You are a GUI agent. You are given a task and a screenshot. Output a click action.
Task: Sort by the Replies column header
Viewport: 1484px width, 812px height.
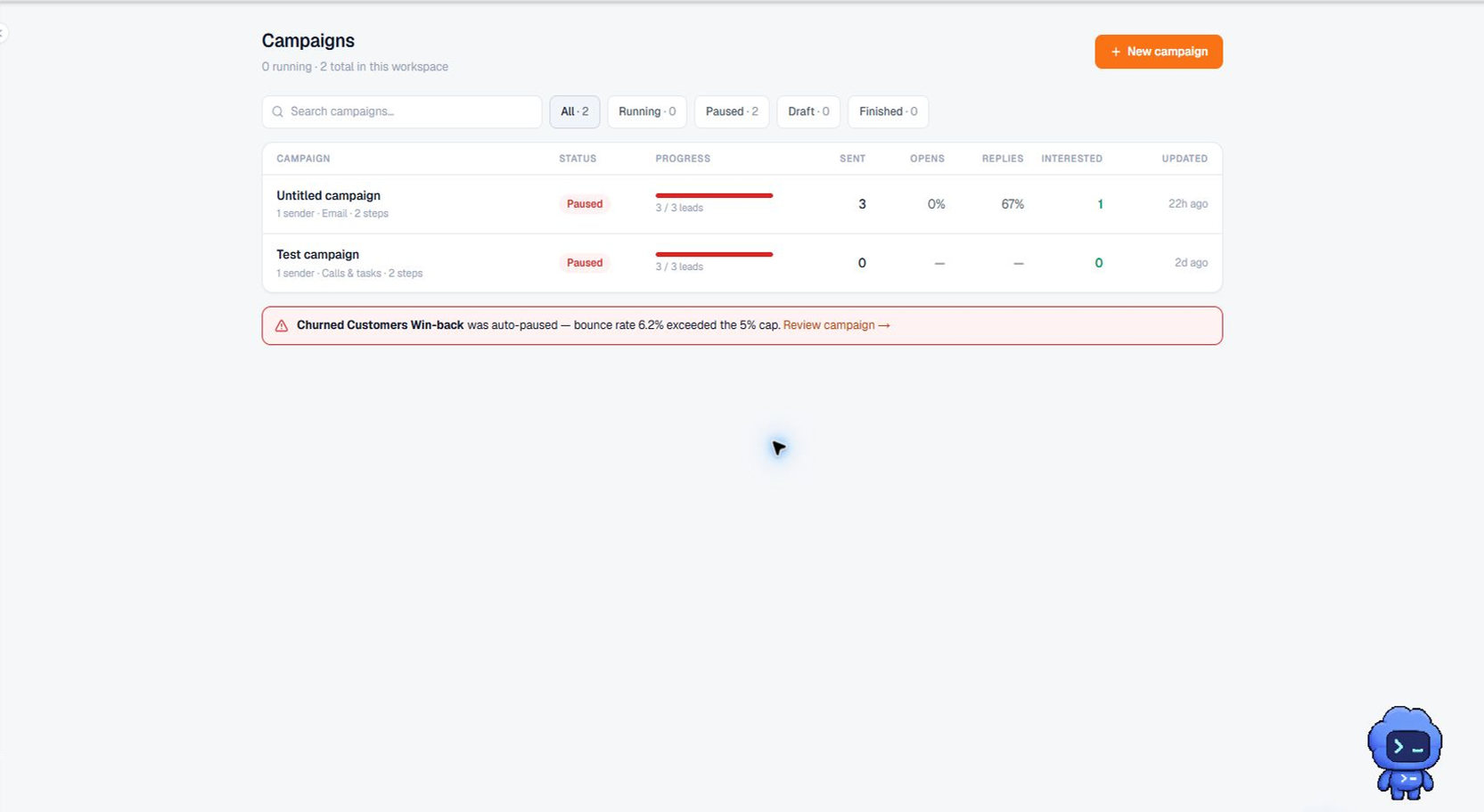tap(1003, 159)
